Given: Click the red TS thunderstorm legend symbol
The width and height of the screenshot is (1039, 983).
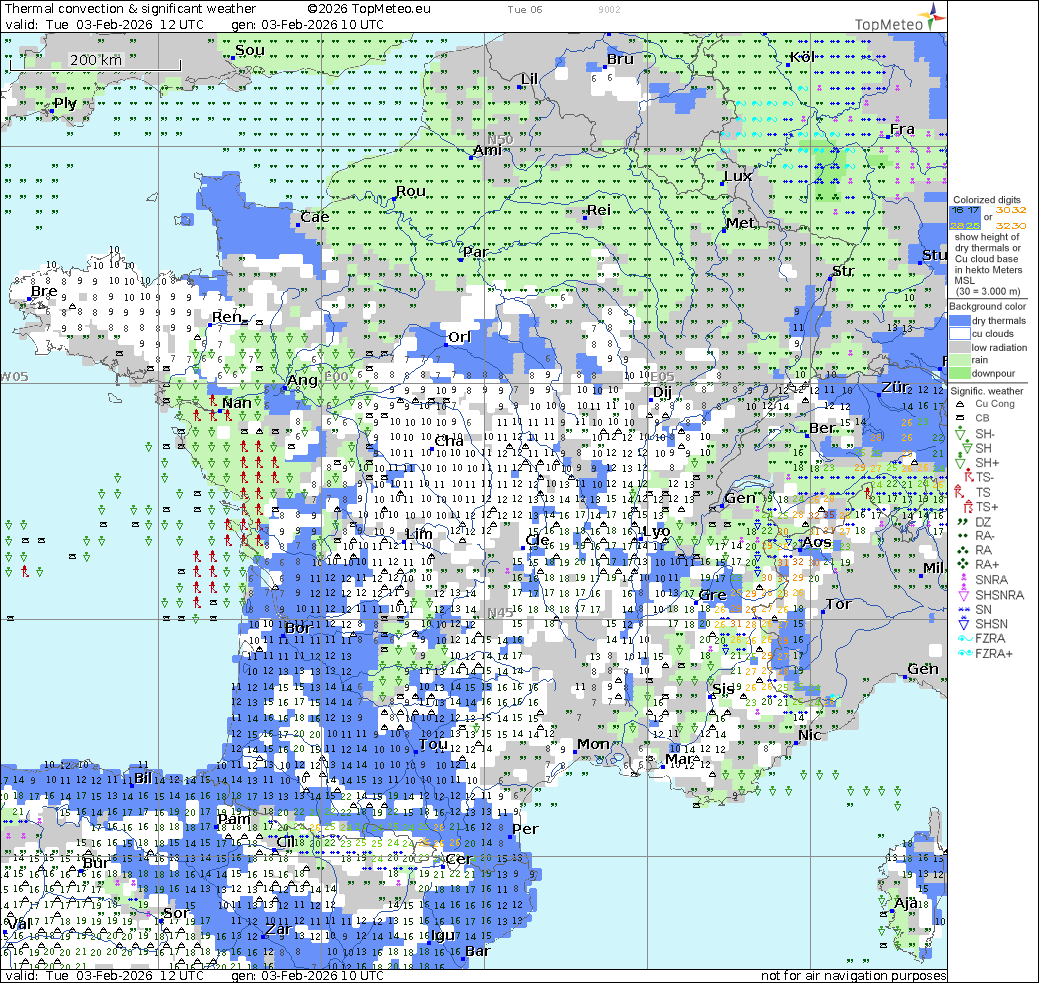Looking at the screenshot, I should click(958, 492).
